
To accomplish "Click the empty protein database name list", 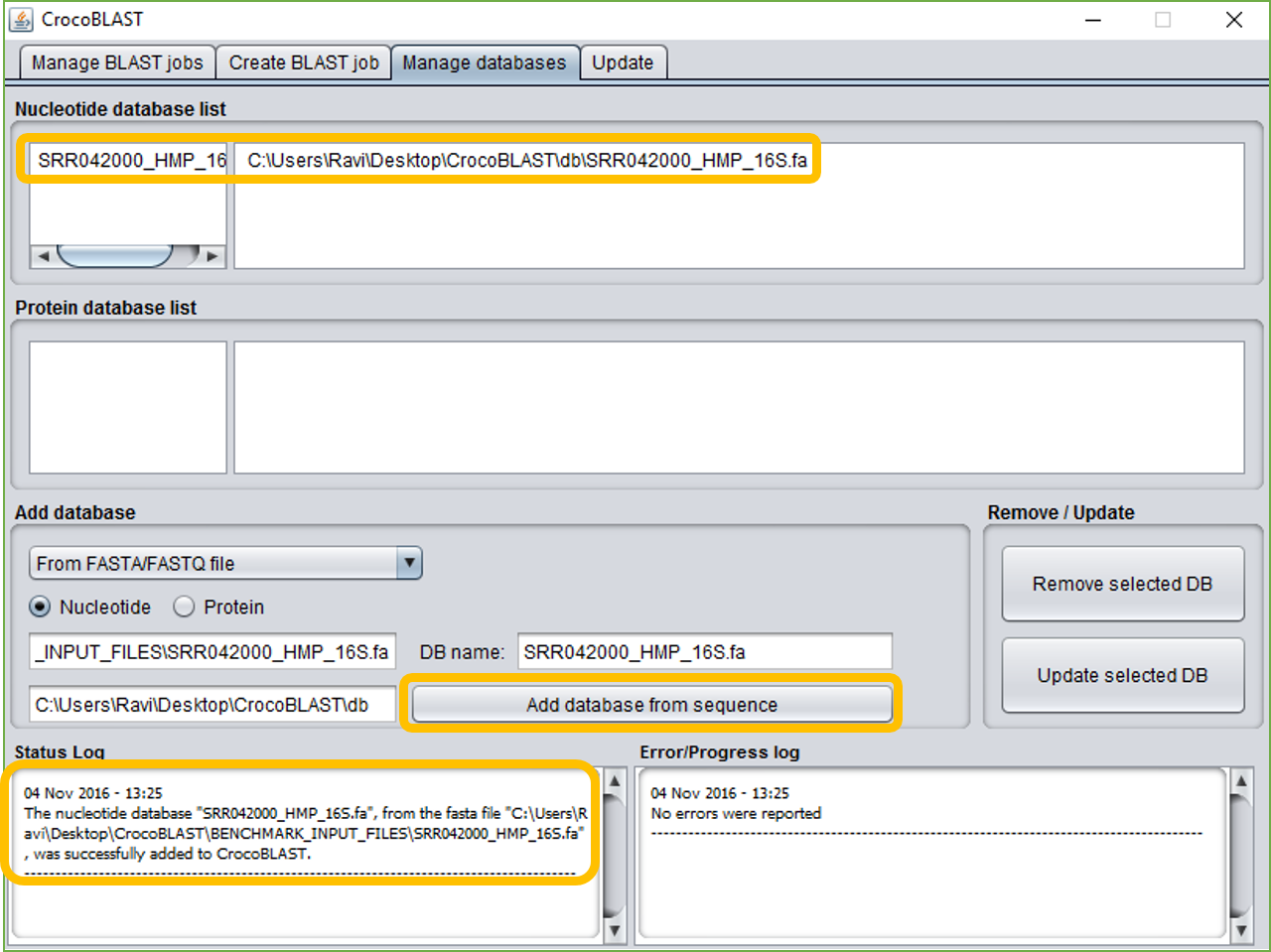I will [128, 407].
